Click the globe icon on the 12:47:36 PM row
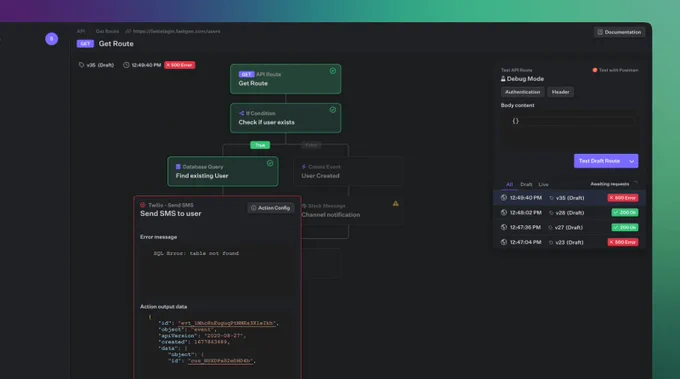 point(503,227)
